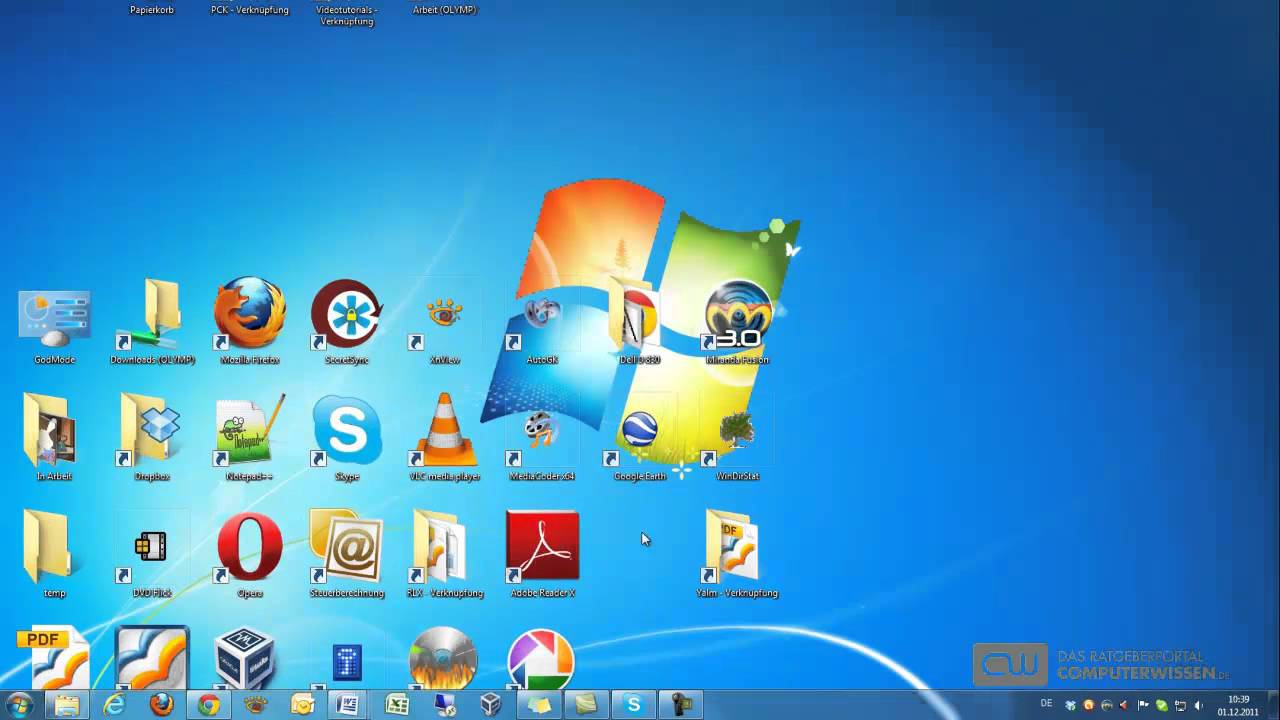Select the PCK - Verknüpfung label
Screen dimensions: 1280x720
tap(249, 10)
